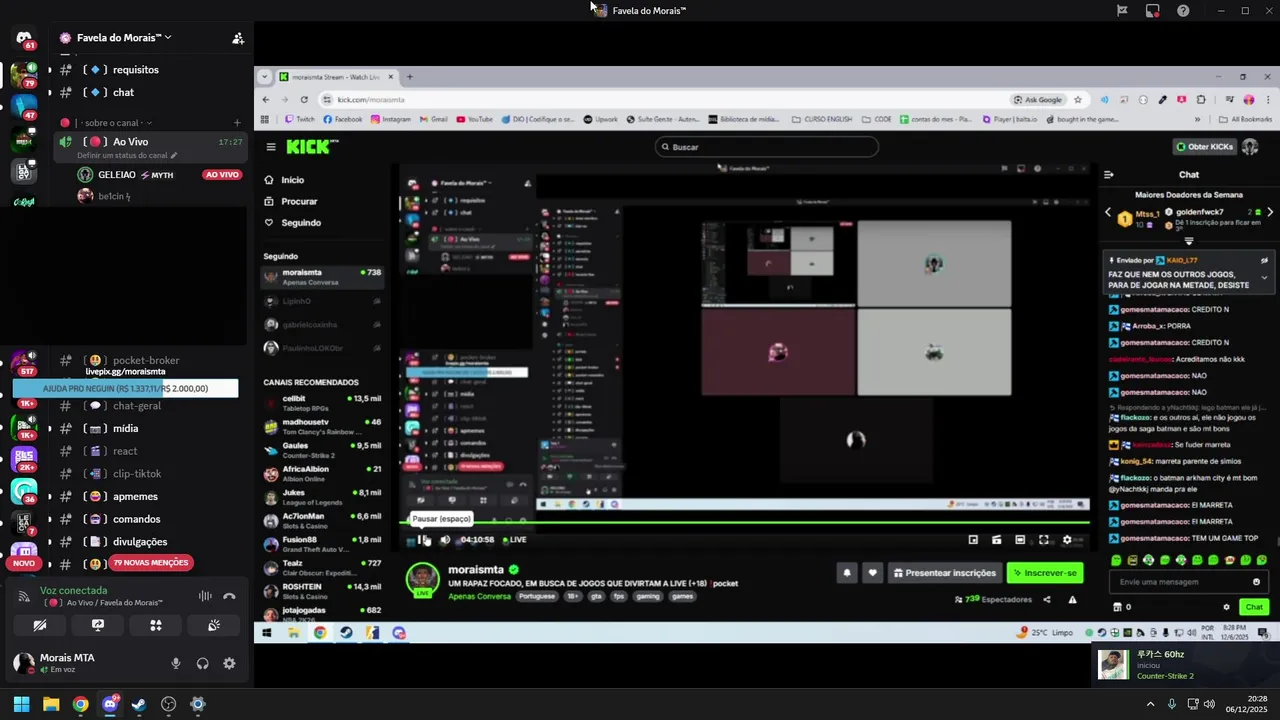Open the Chrome three-dot menu

pyautogui.click(x=1267, y=99)
